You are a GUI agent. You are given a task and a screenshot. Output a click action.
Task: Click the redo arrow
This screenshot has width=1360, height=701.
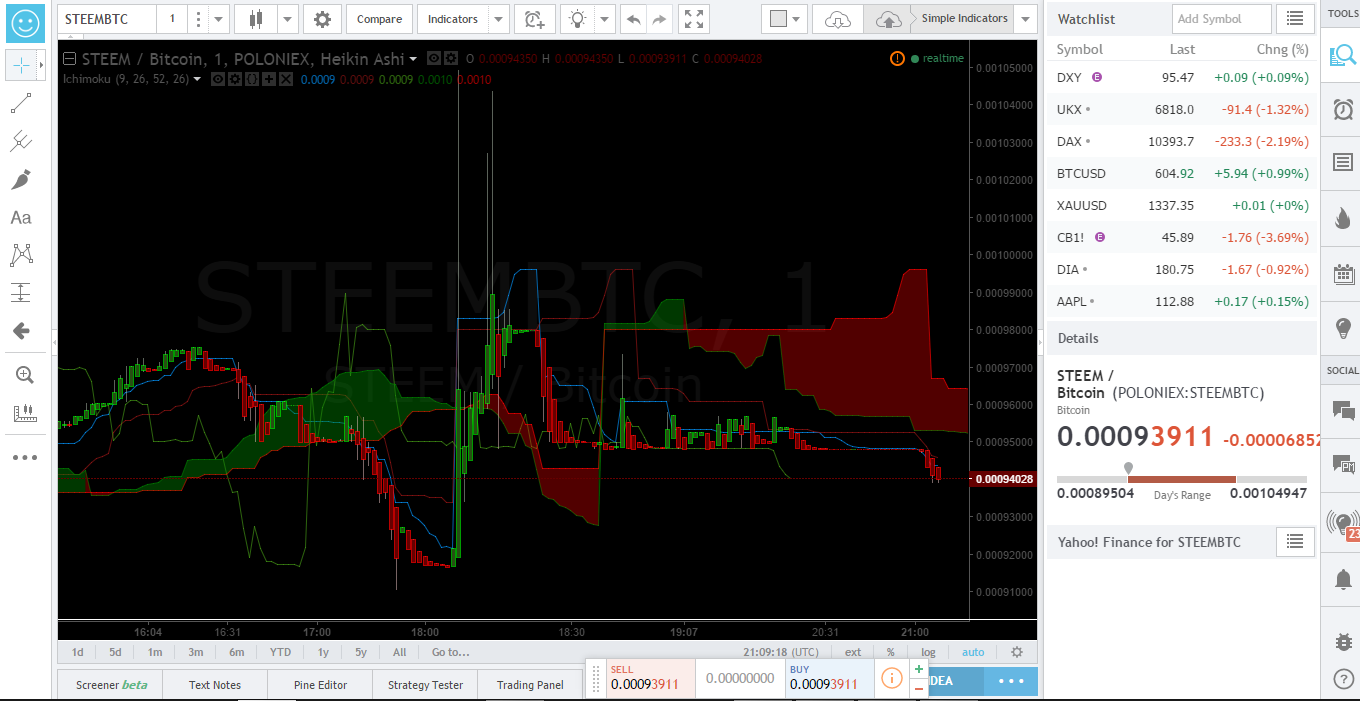(659, 19)
